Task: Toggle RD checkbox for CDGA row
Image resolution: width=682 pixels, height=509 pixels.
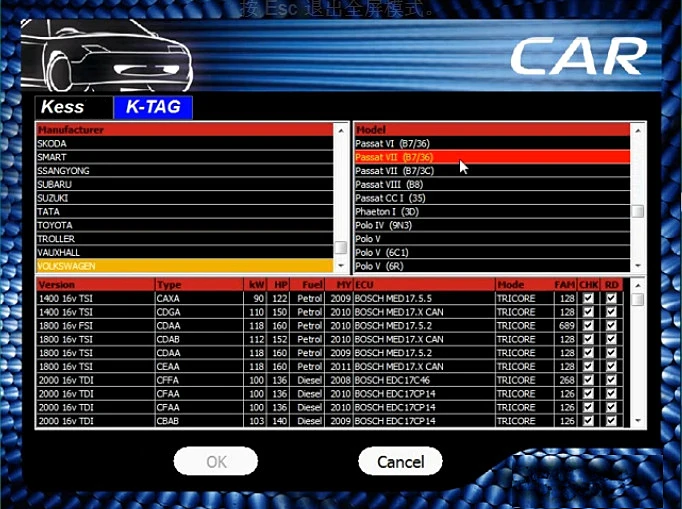Action: (611, 312)
